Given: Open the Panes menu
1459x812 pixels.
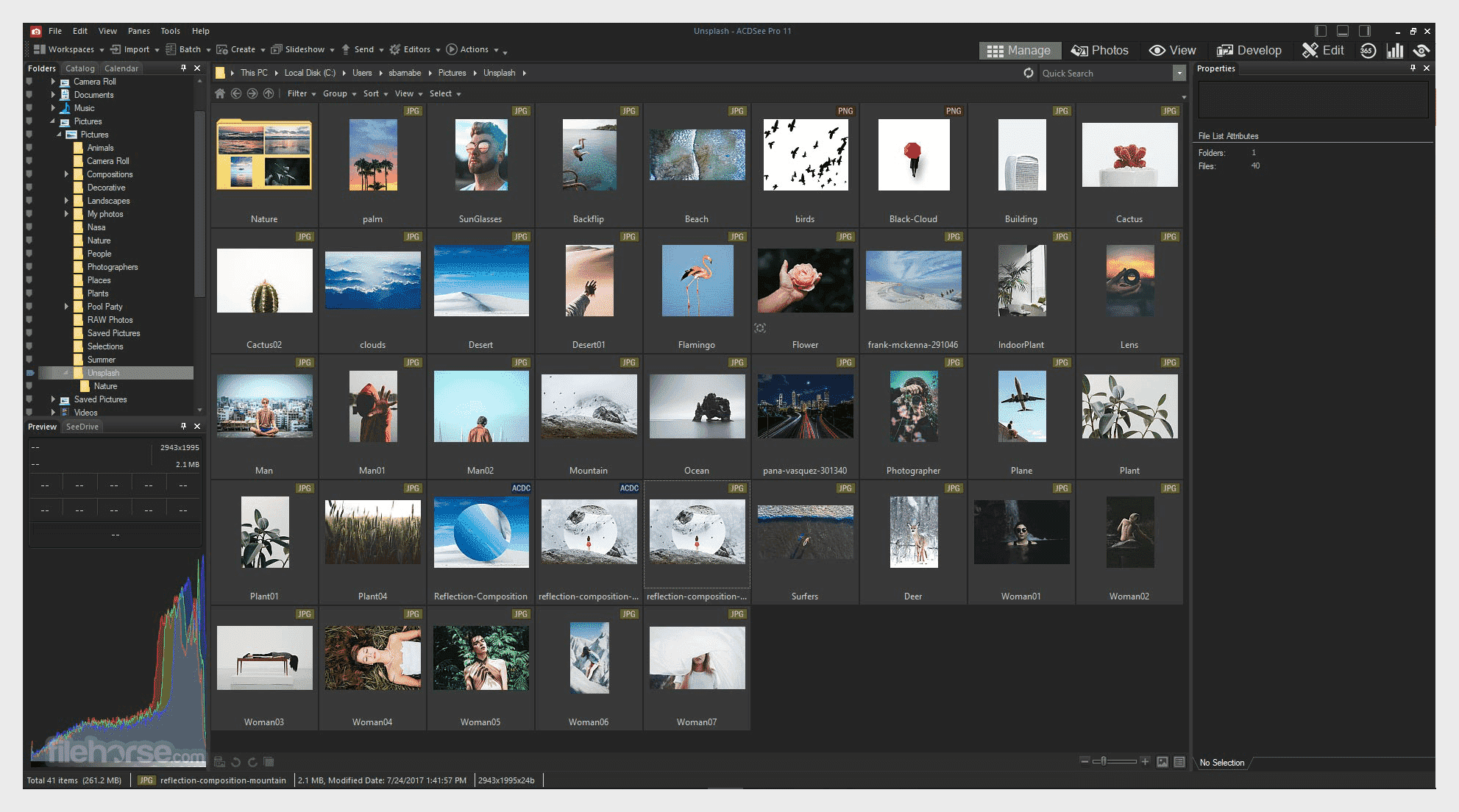Looking at the screenshot, I should 138,31.
